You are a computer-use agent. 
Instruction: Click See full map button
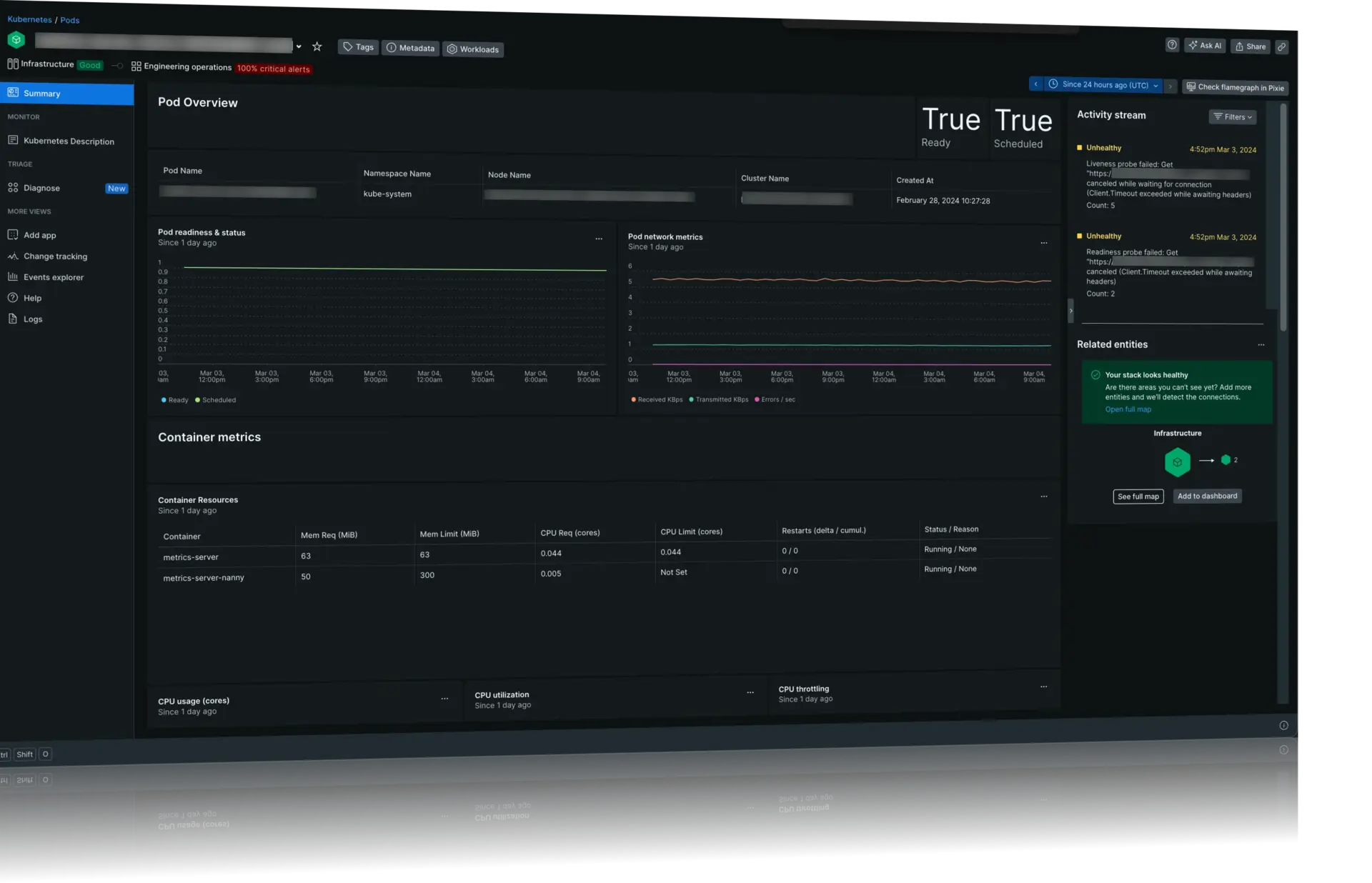point(1138,496)
